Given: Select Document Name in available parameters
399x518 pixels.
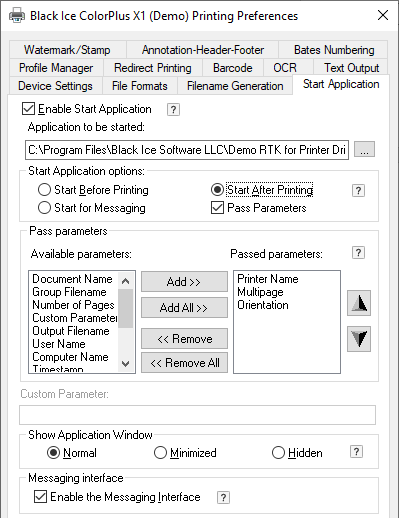Looking at the screenshot, I should (x=72, y=279).
